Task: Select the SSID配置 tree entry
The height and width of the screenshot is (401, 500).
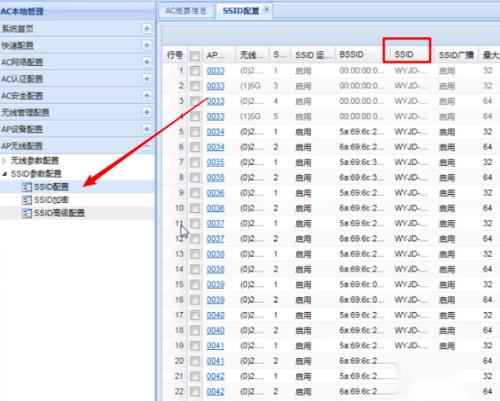Action: click(x=51, y=187)
